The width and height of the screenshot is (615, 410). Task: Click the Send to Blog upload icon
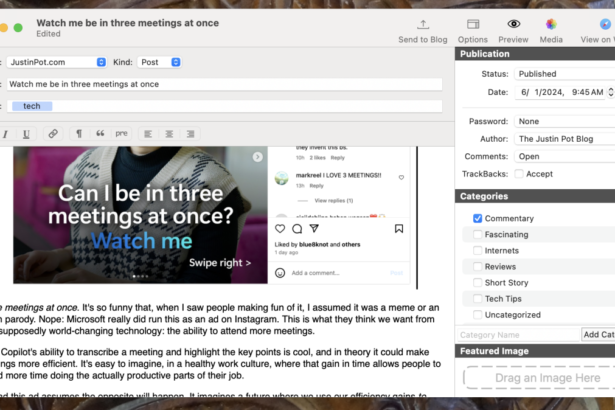pyautogui.click(x=422, y=24)
